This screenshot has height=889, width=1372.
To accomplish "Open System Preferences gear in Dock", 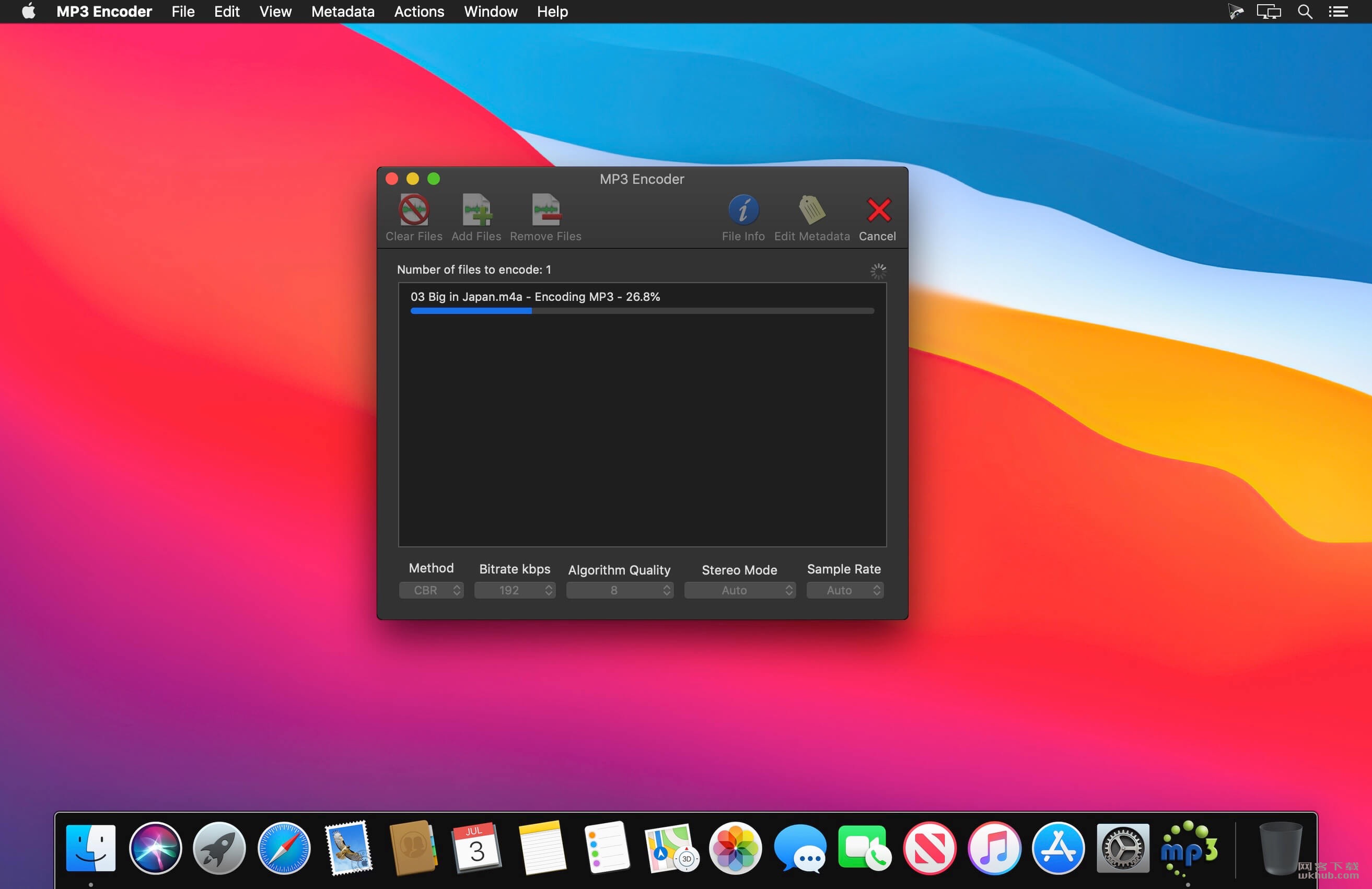I will pyautogui.click(x=1123, y=848).
